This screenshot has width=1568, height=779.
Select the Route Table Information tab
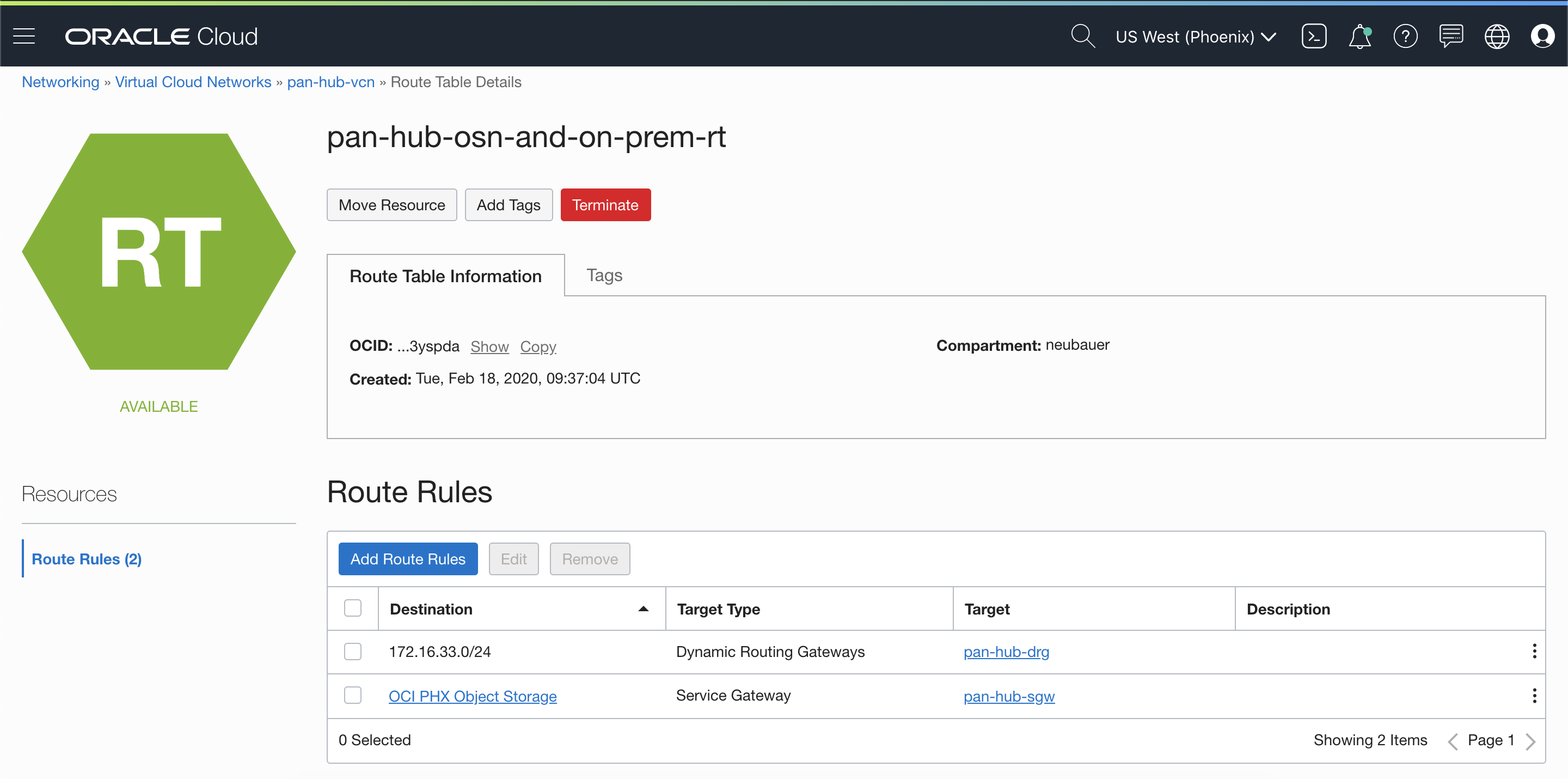click(445, 277)
